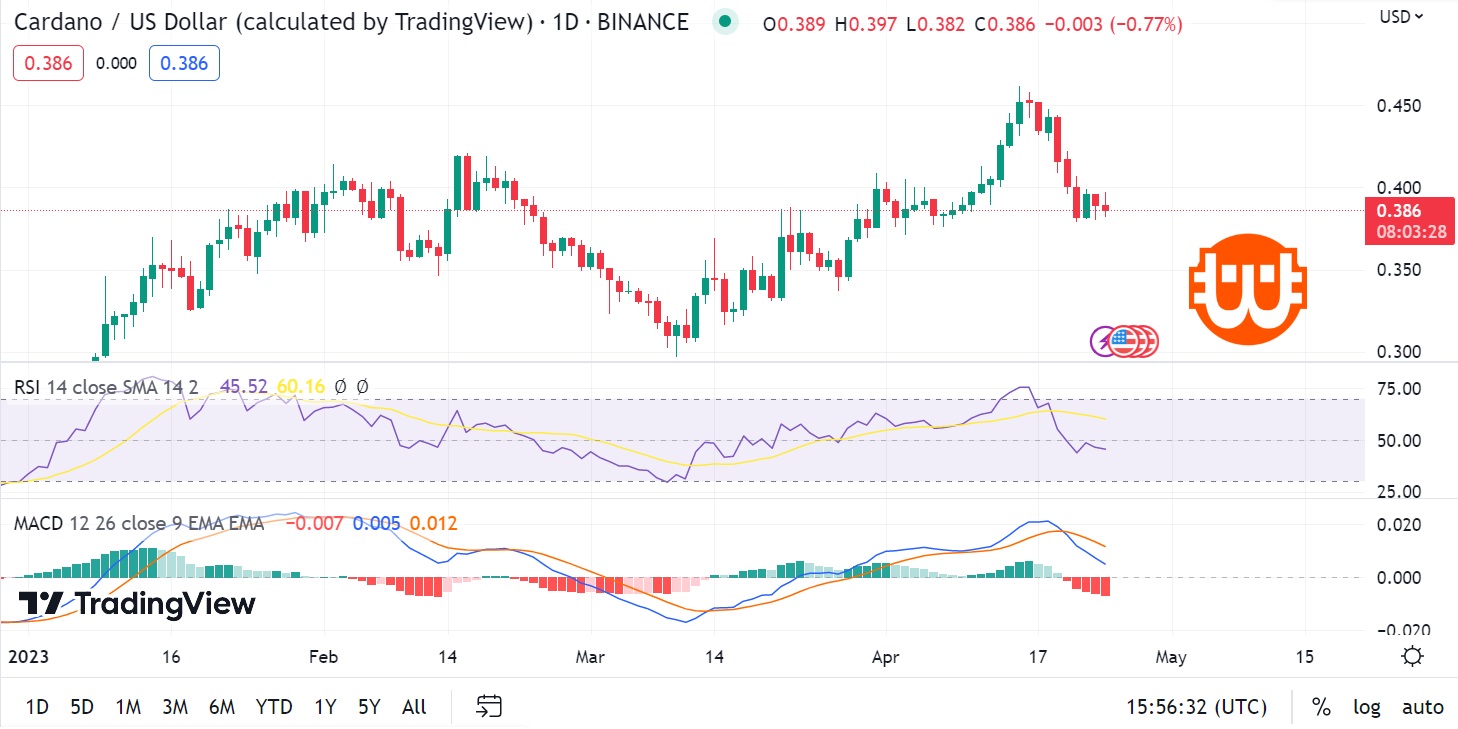Click the 0.450 price axis label
Image resolution: width=1458 pixels, height=729 pixels.
click(1400, 105)
